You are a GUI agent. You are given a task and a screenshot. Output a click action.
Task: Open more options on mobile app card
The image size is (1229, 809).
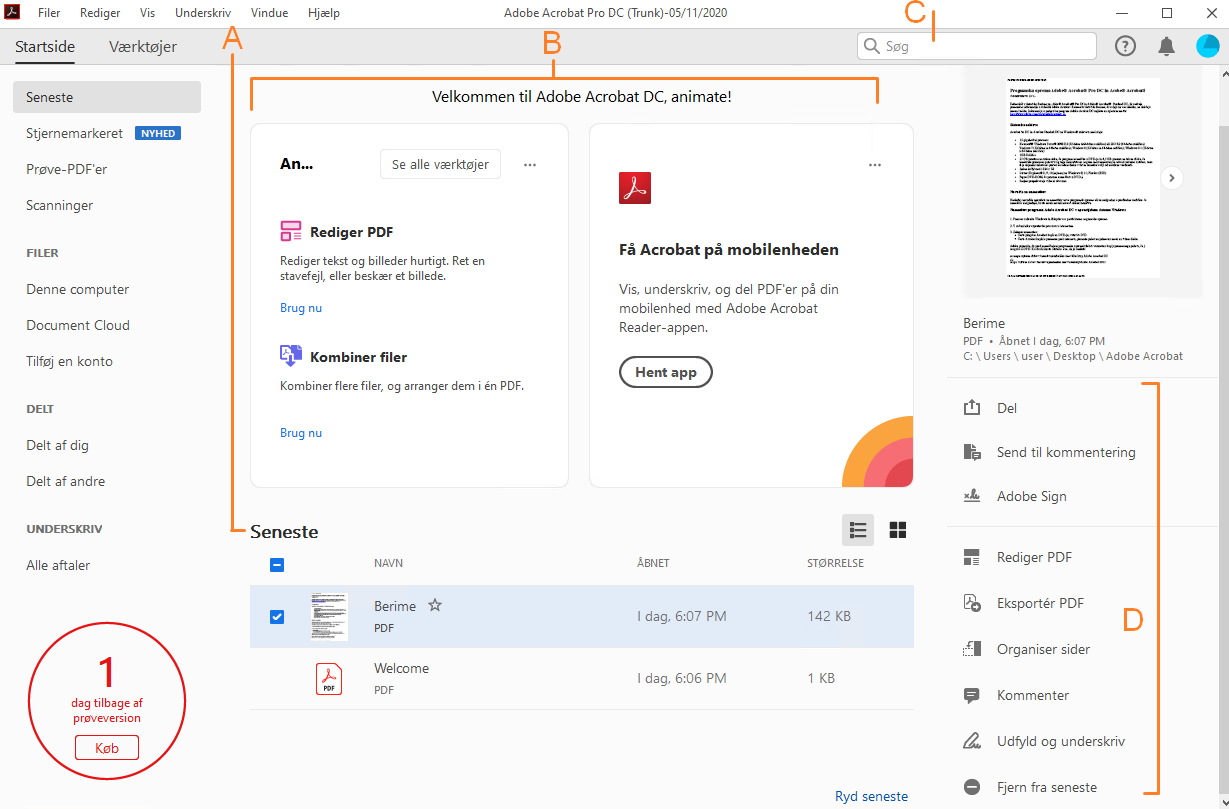coord(875,165)
